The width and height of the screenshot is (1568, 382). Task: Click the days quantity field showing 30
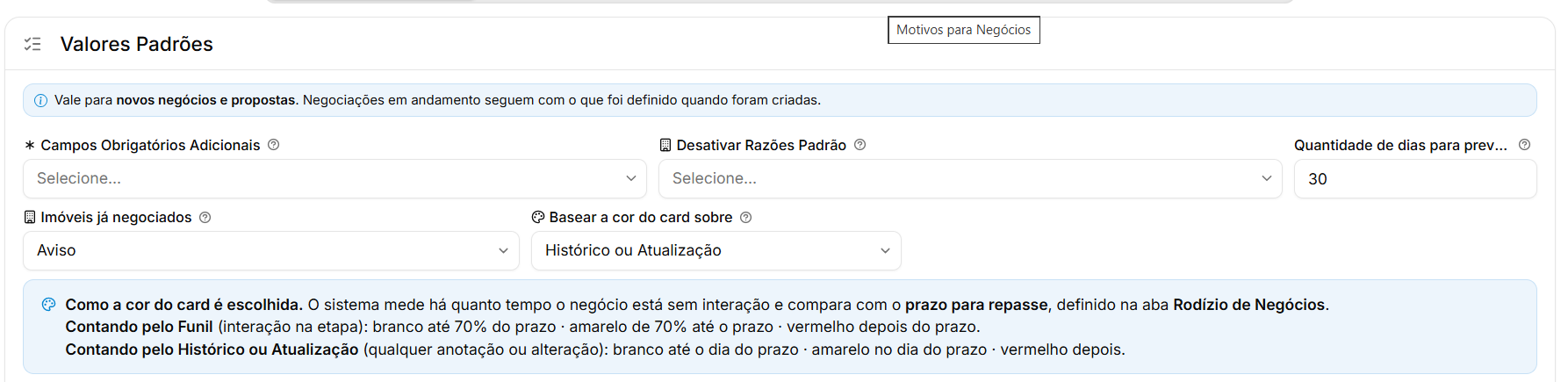[1415, 178]
